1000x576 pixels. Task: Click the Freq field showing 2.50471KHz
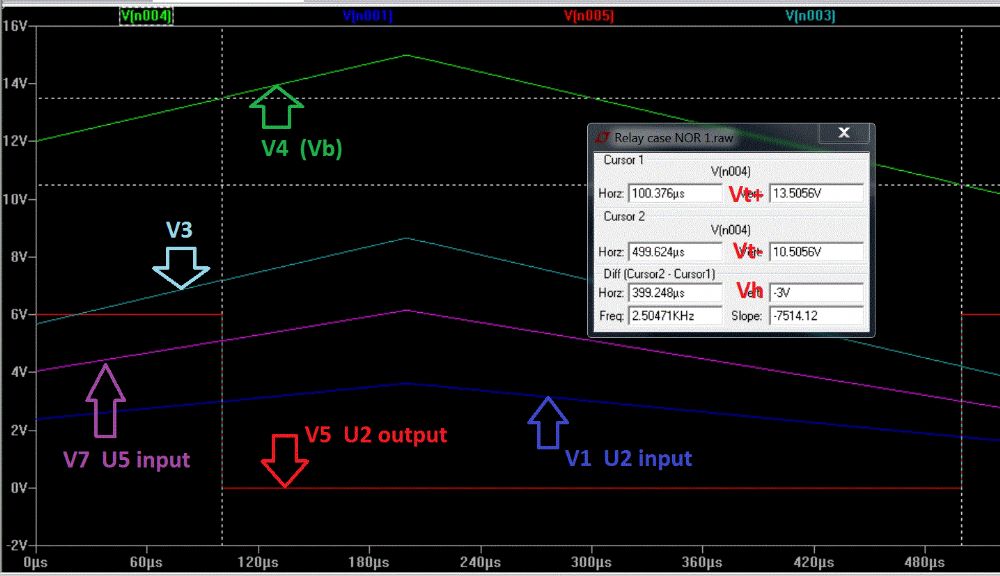point(675,316)
